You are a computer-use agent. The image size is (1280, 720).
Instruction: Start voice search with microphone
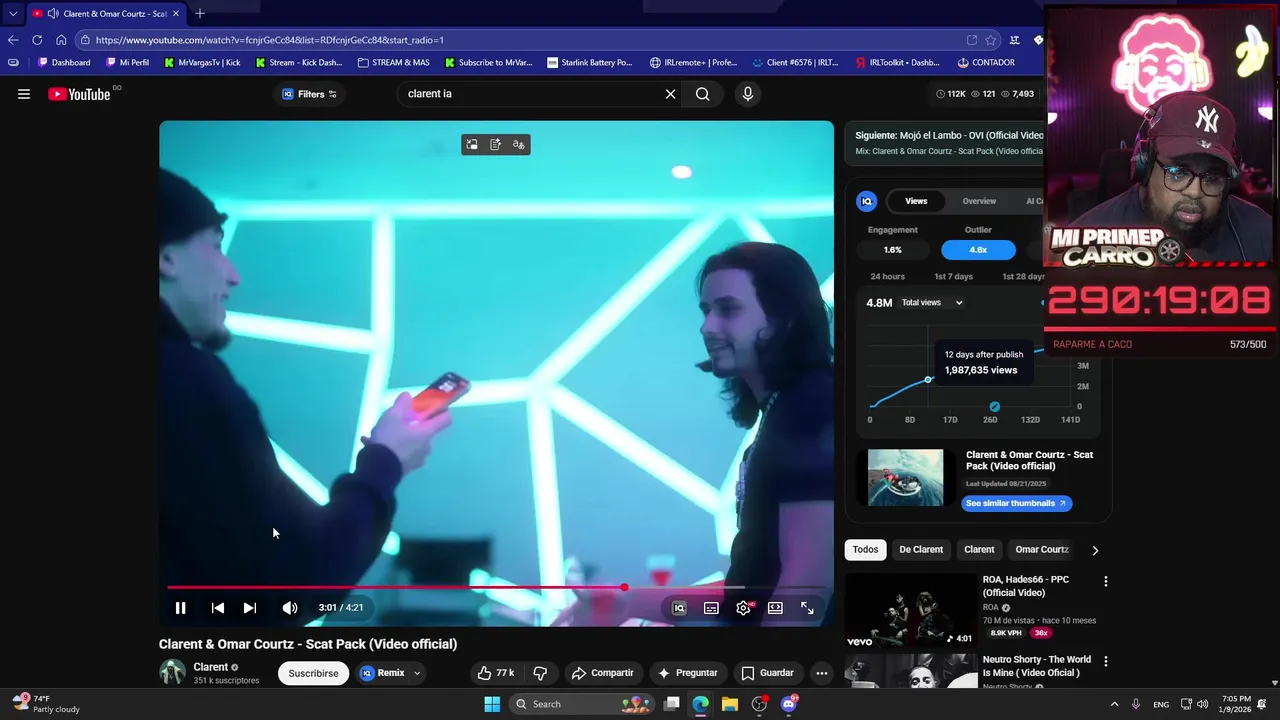[x=747, y=94]
